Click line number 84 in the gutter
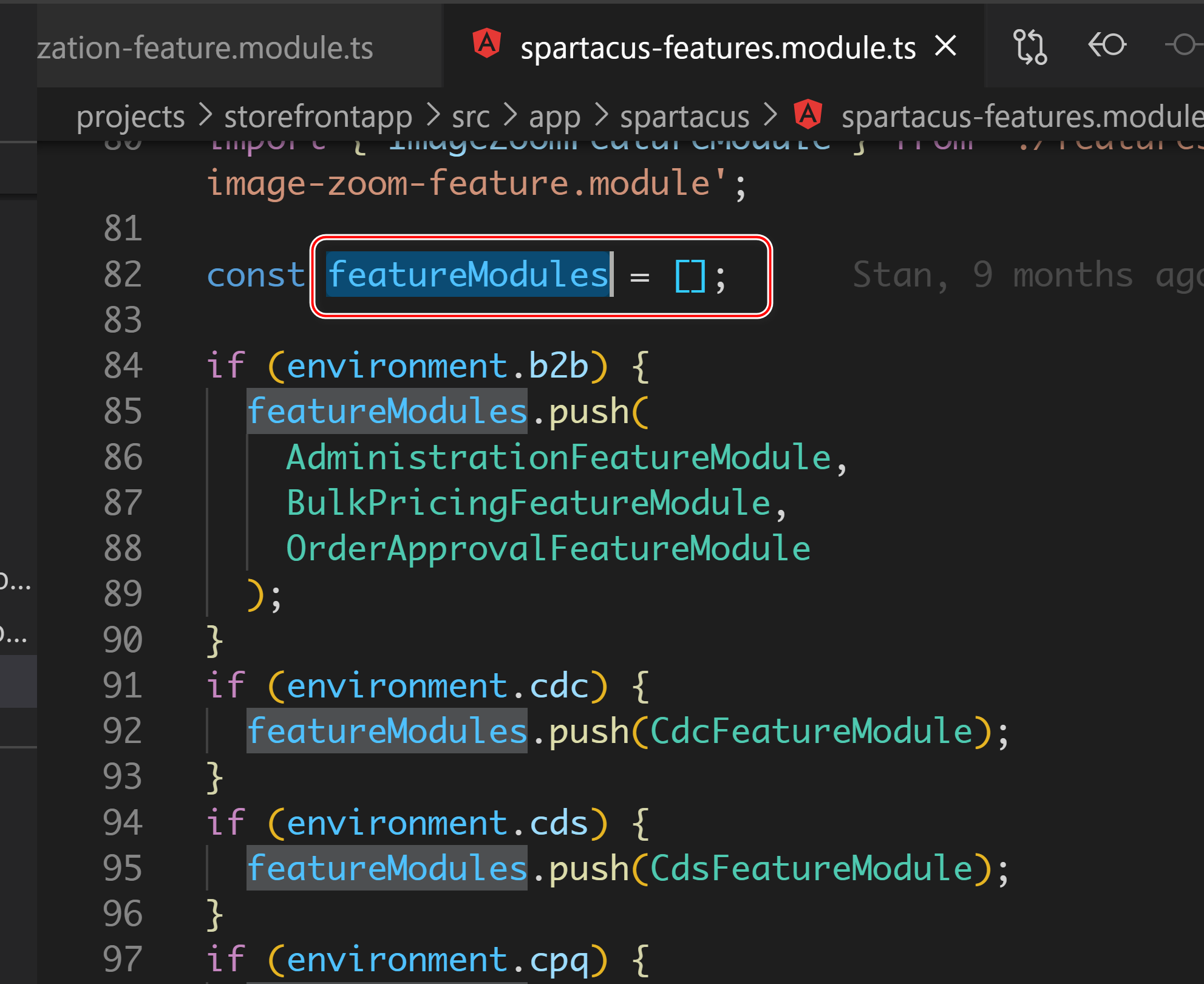This screenshot has height=984, width=1204. pos(123,366)
